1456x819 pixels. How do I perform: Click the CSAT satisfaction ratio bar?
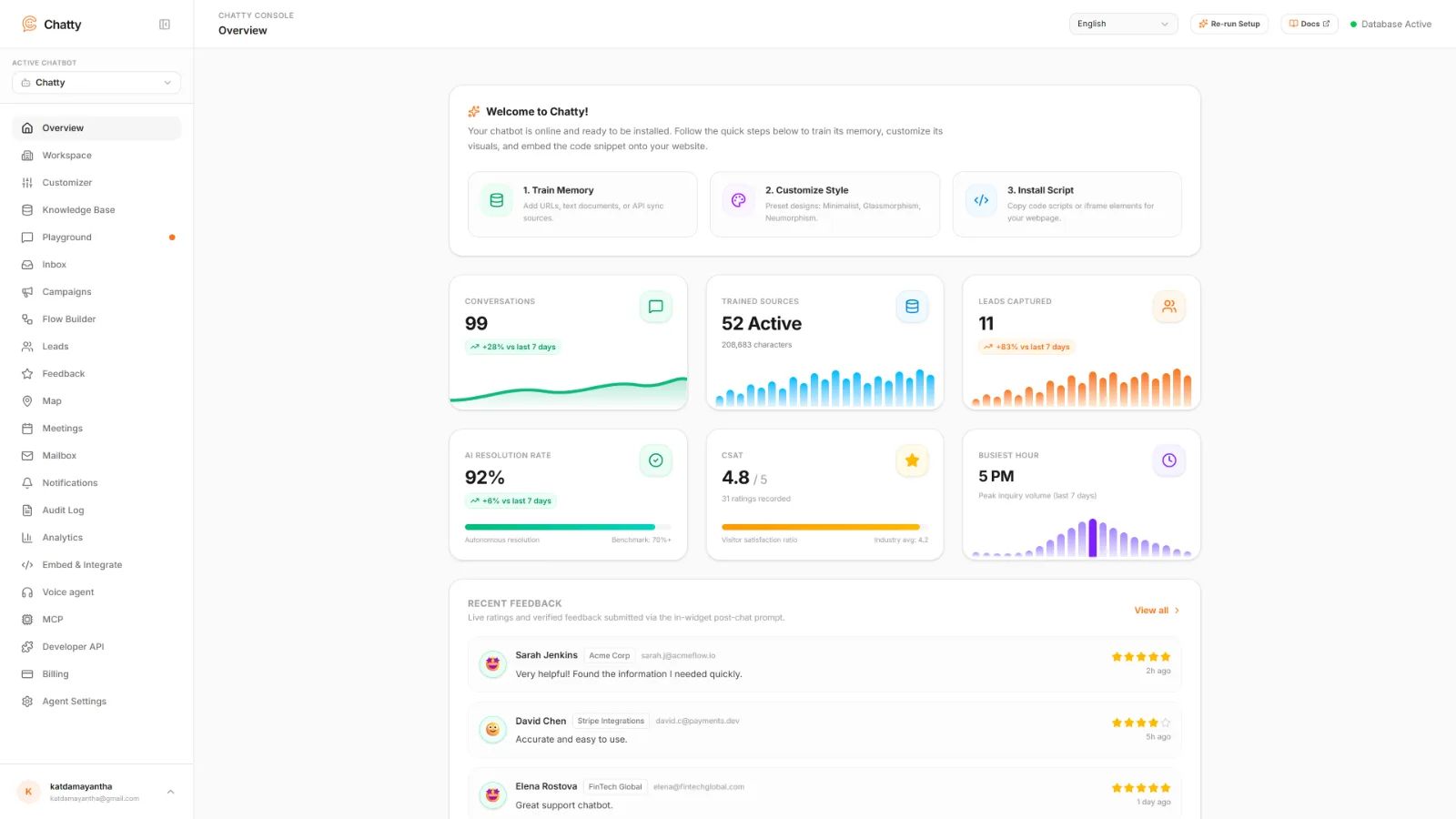[824, 527]
